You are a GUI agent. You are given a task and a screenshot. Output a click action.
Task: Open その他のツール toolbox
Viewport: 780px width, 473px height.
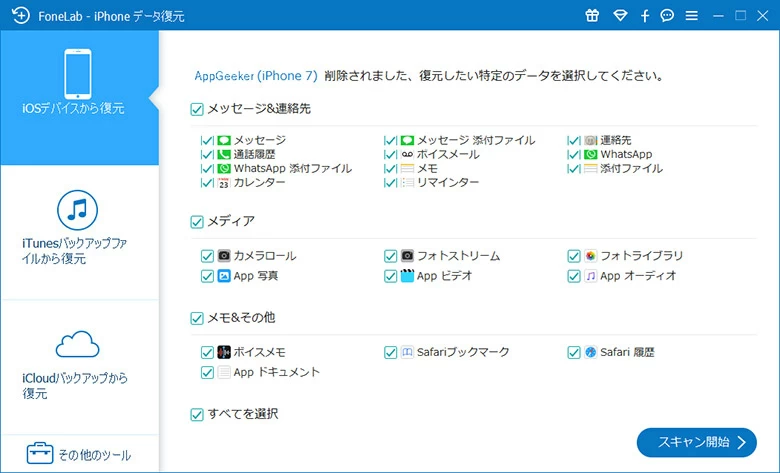pyautogui.click(x=79, y=455)
